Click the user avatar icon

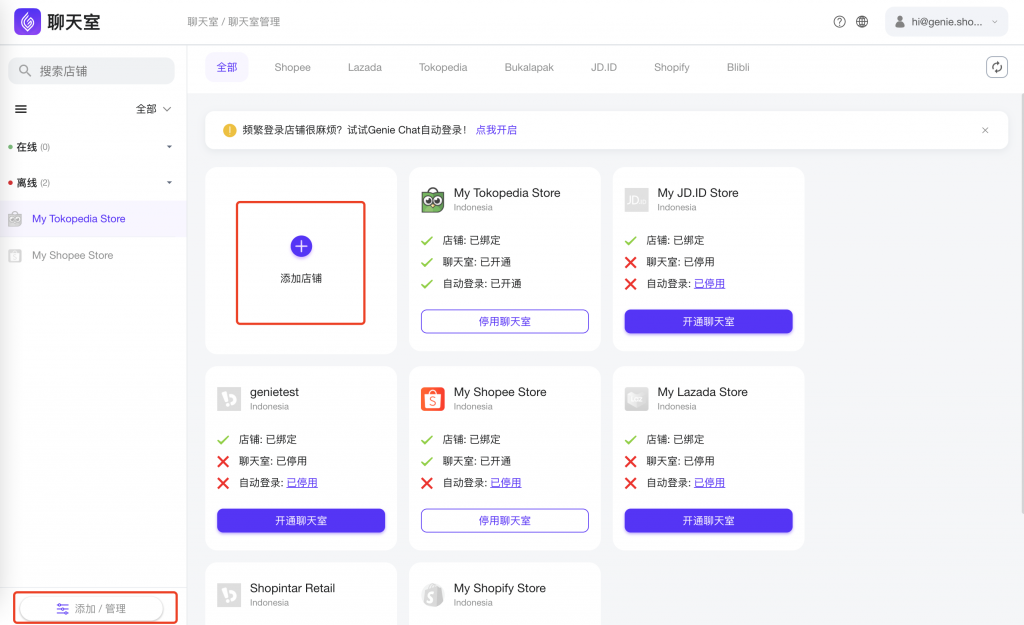[x=899, y=22]
